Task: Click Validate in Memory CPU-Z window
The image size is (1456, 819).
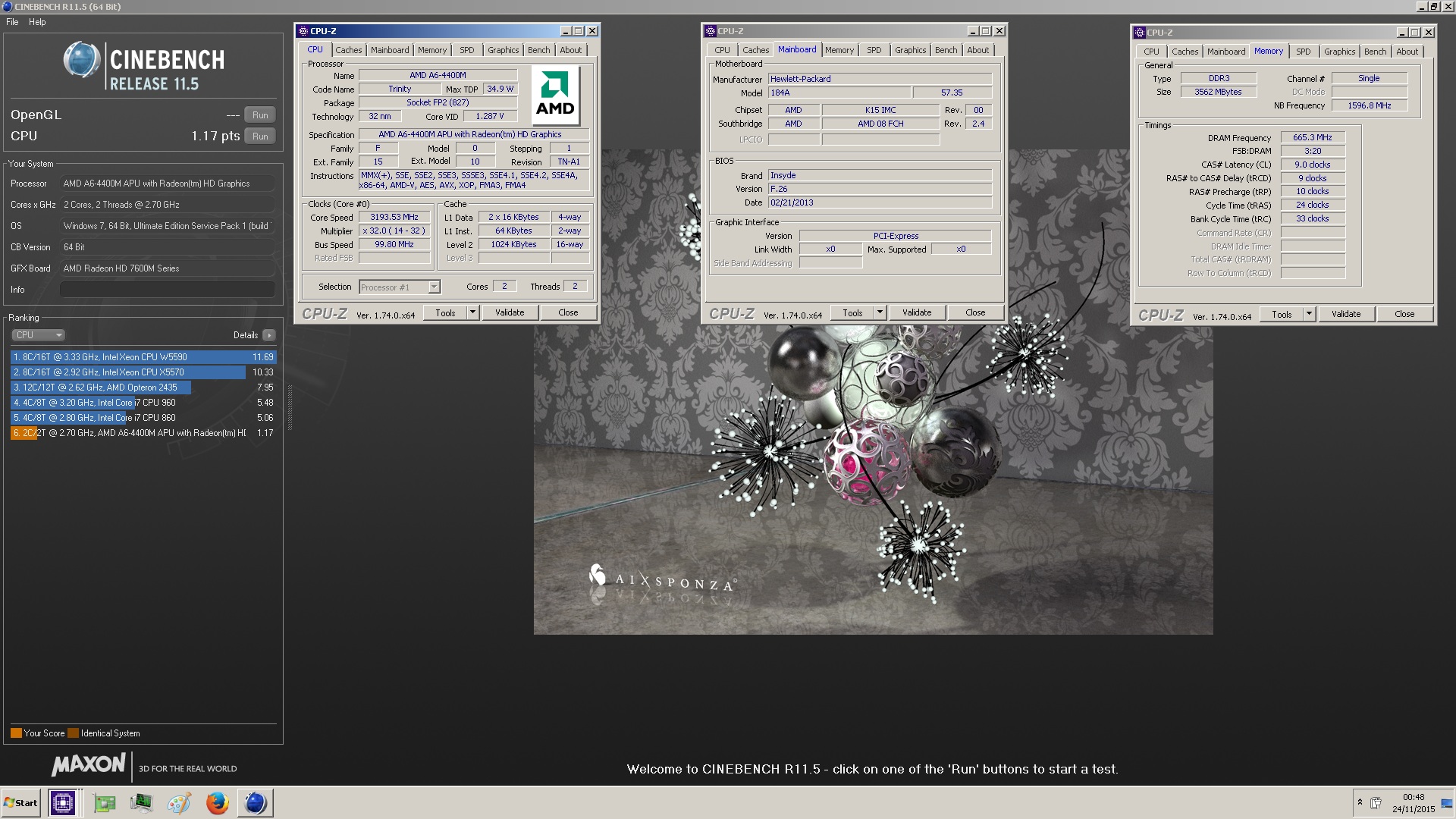Action: point(1346,314)
